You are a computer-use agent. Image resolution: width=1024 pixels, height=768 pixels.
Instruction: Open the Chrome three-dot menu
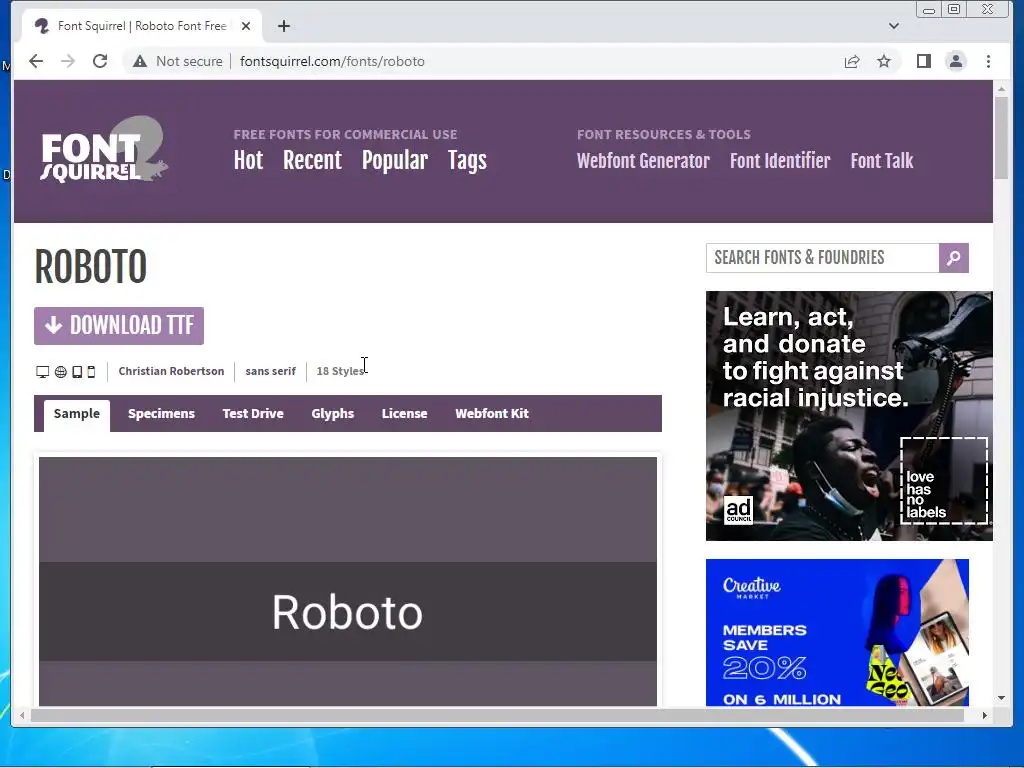pos(988,61)
